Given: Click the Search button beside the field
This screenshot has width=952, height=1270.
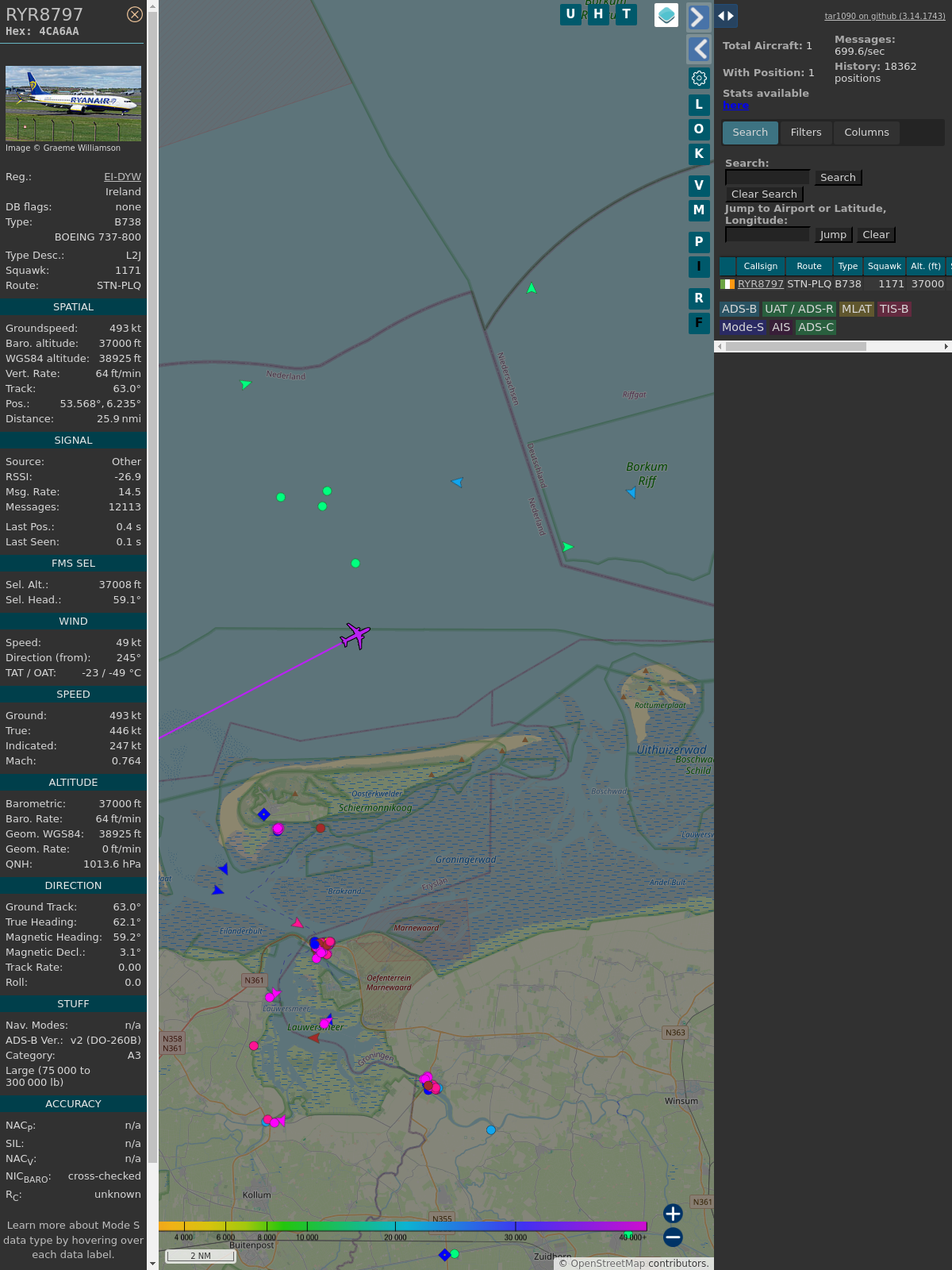Looking at the screenshot, I should point(838,178).
